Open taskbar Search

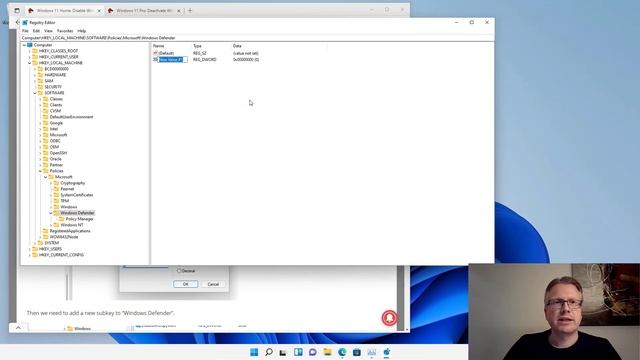(x=269, y=352)
